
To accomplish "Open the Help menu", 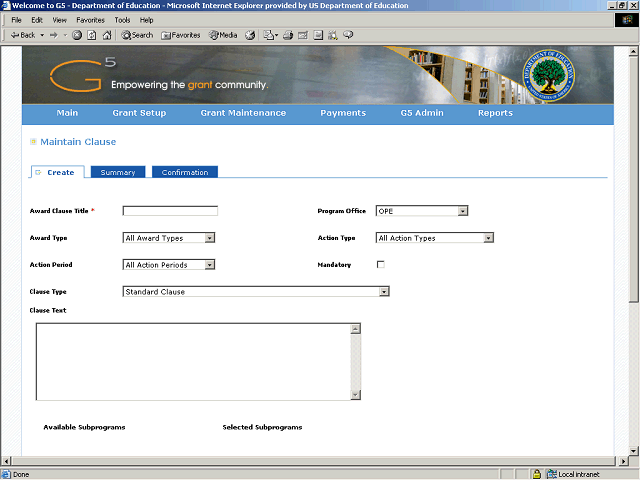I will tap(147, 20).
